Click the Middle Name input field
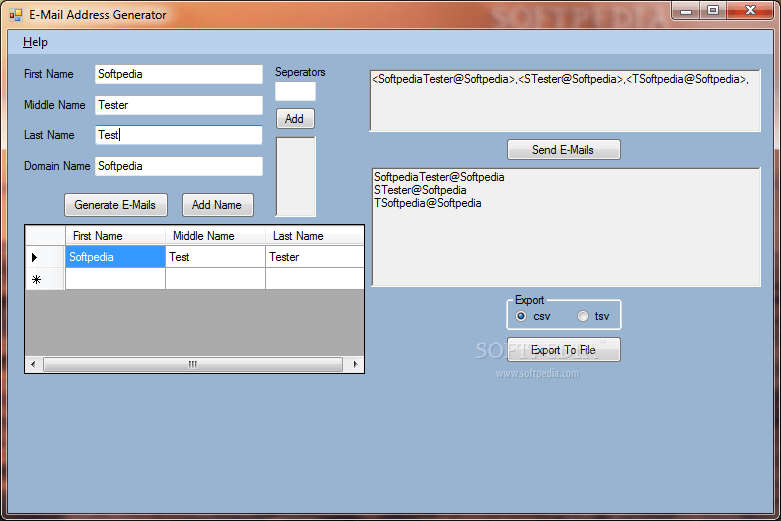781x521 pixels. tap(179, 105)
